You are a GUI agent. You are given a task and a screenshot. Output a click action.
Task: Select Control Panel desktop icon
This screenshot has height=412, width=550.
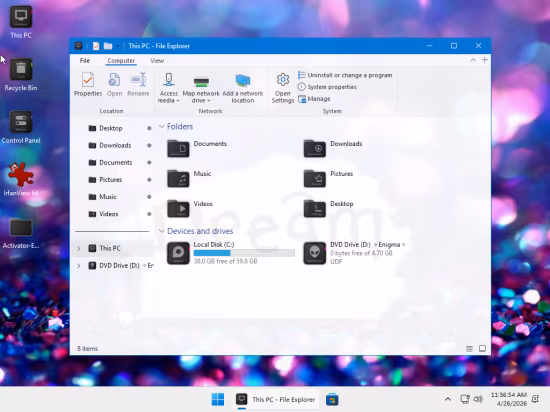[21, 127]
